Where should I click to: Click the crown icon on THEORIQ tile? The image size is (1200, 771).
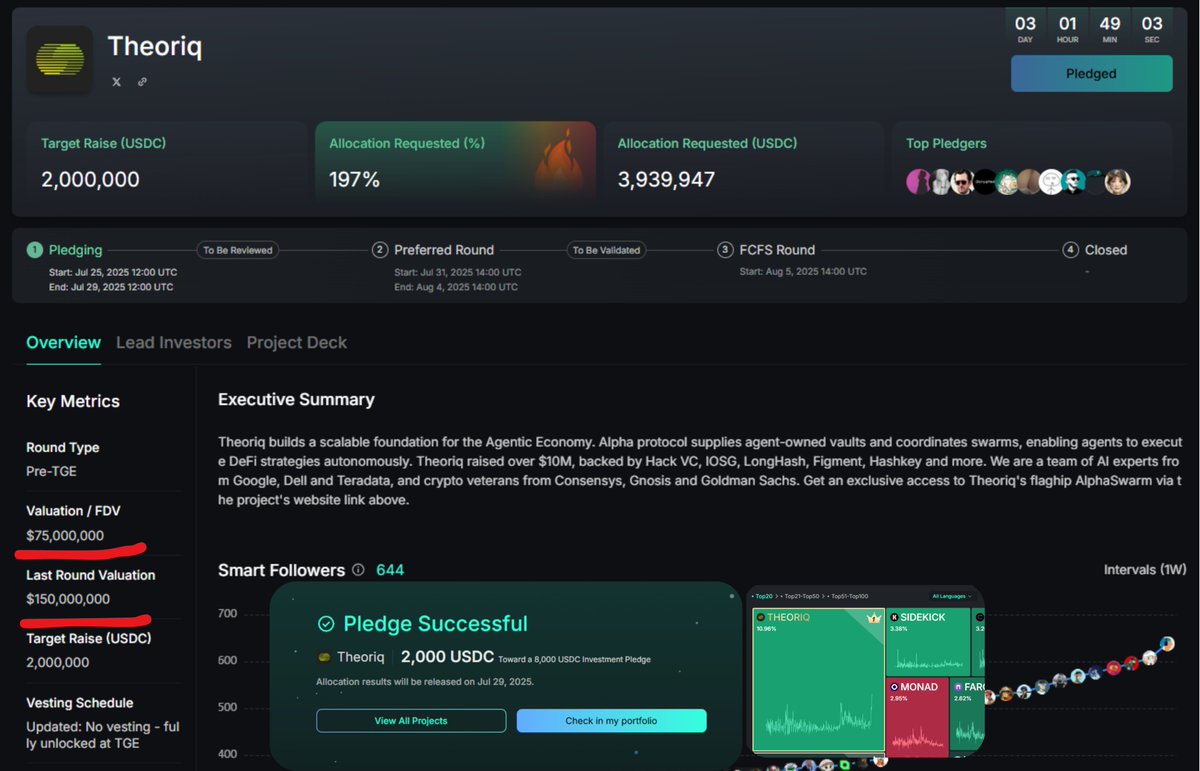pyautogui.click(x=873, y=618)
